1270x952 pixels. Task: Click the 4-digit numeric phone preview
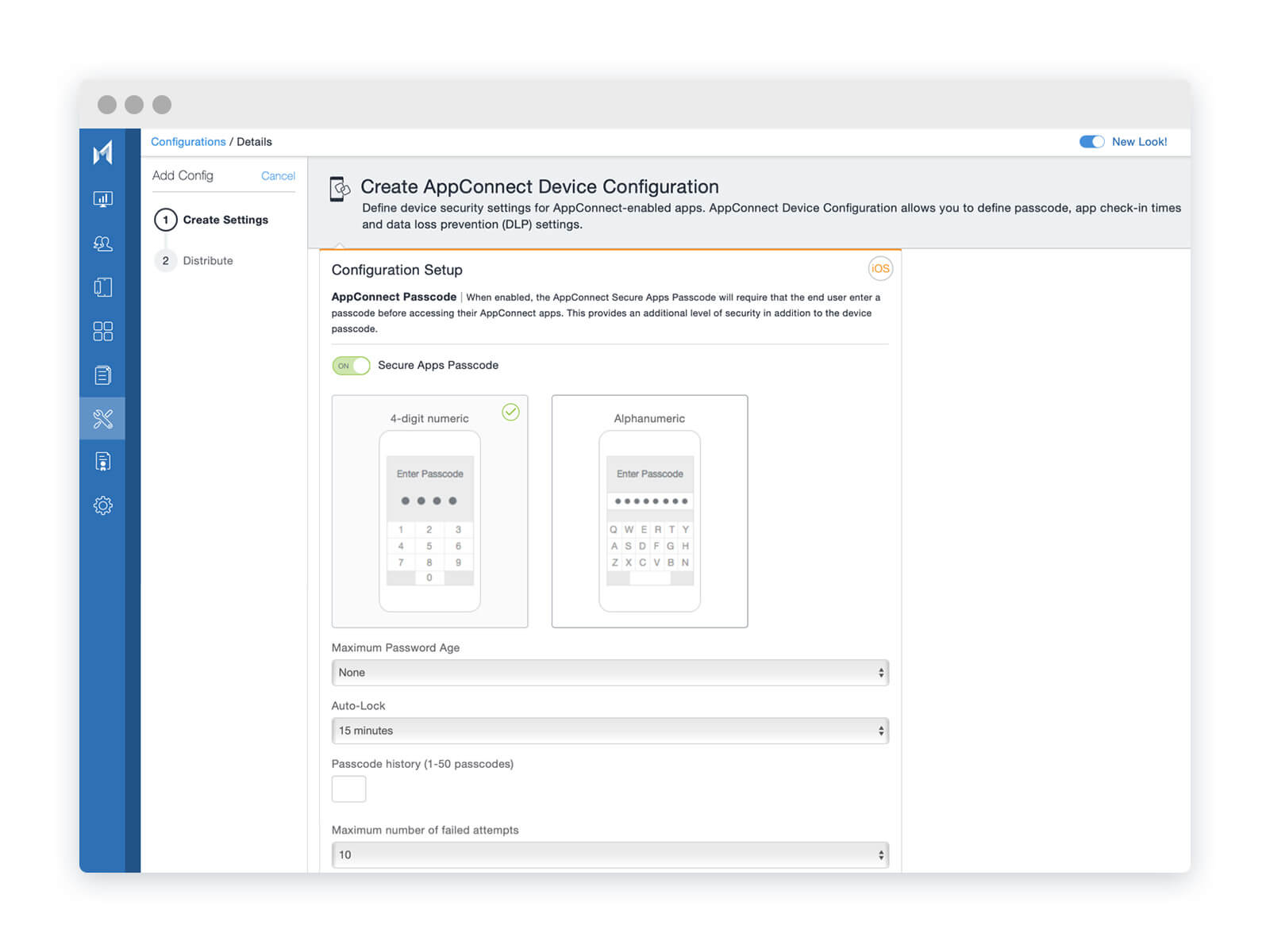pyautogui.click(x=429, y=521)
